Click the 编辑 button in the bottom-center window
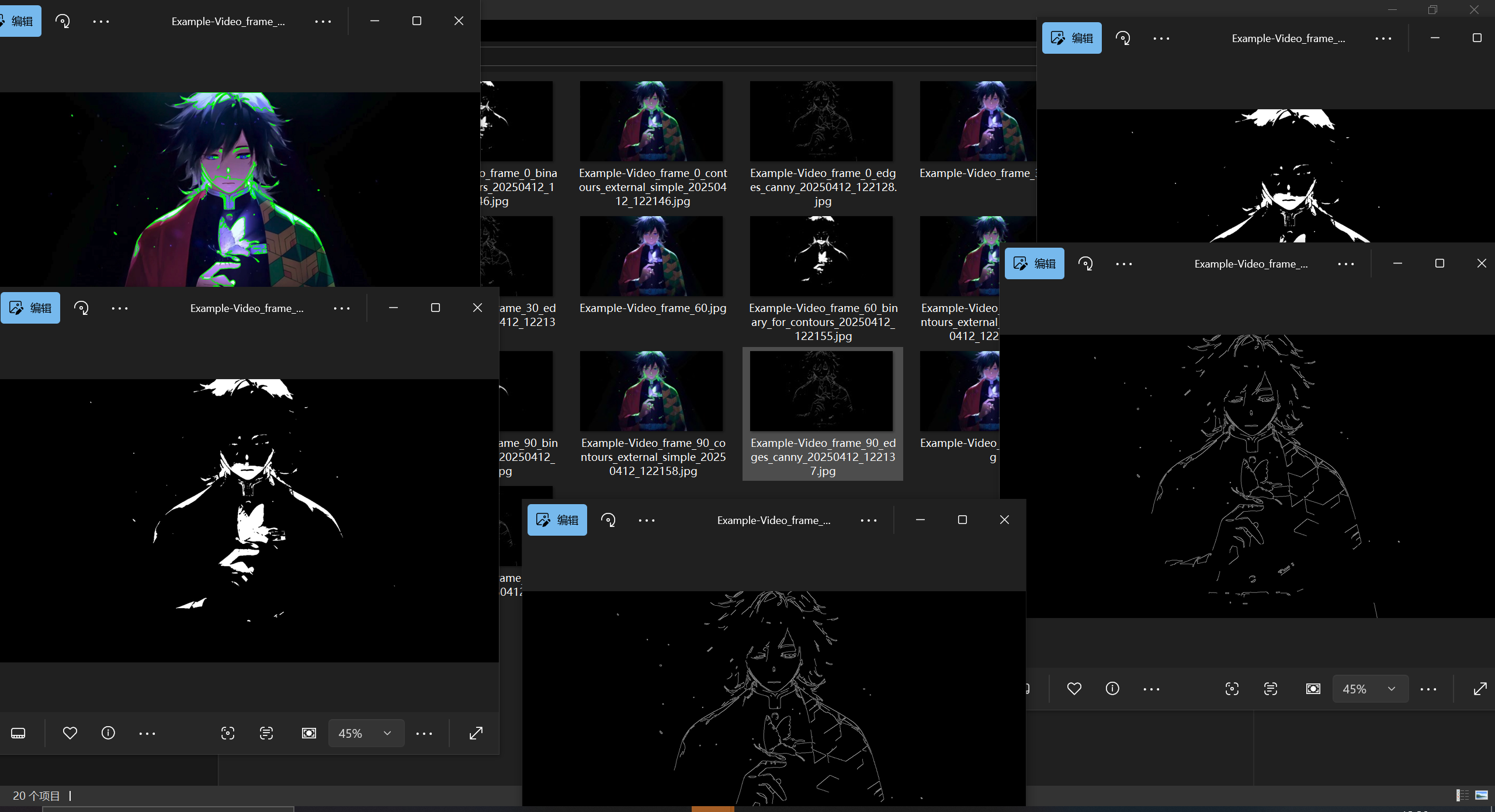1495x812 pixels. tap(557, 520)
